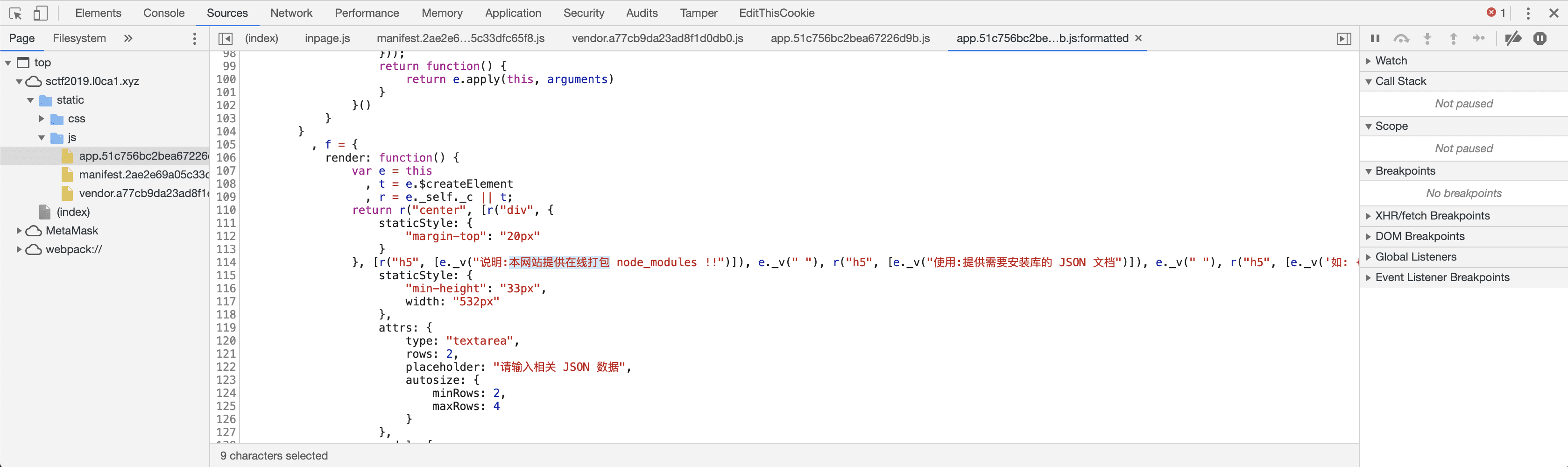Open the Console tab
Viewport: 1568px width, 467px height.
(164, 13)
